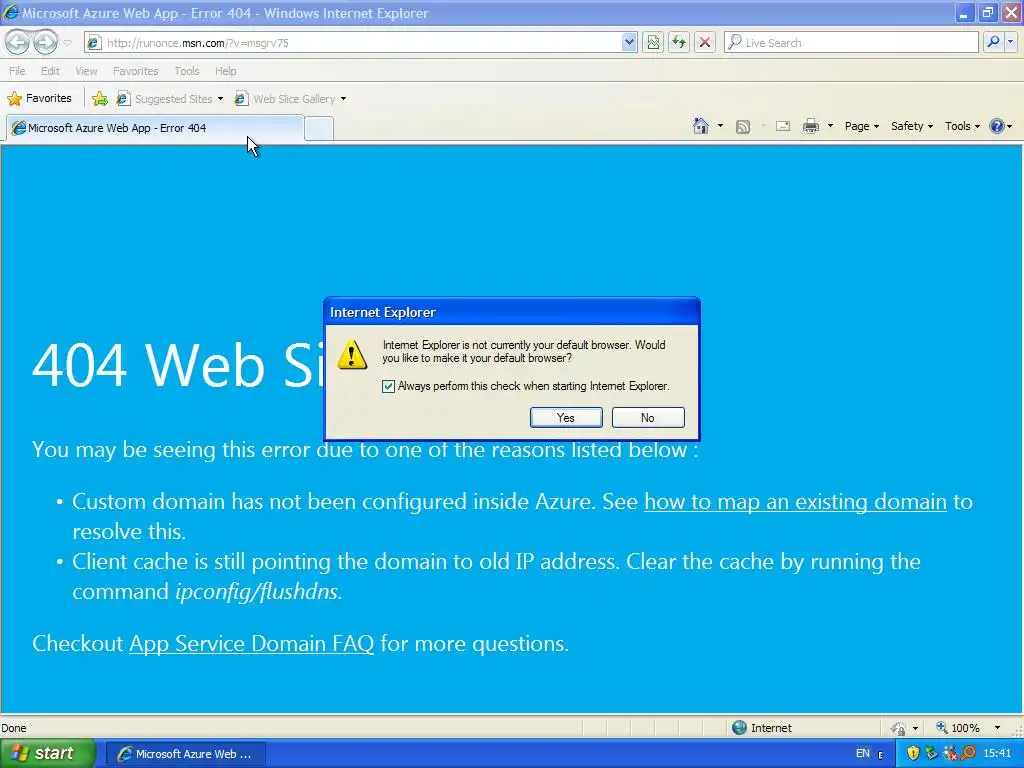Click No in the default browser dialog
Screen dimensions: 1024x768
tap(648, 418)
